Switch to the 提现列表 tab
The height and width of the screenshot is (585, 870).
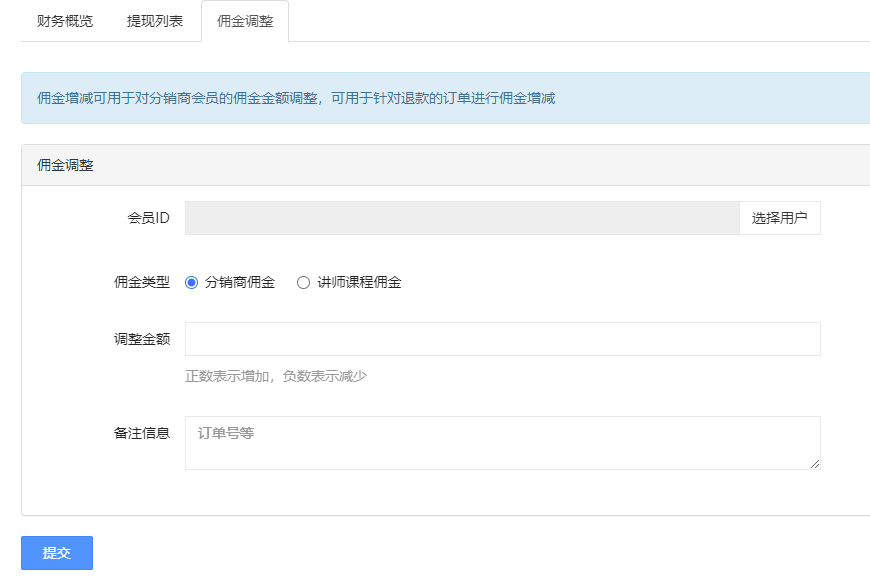155,21
